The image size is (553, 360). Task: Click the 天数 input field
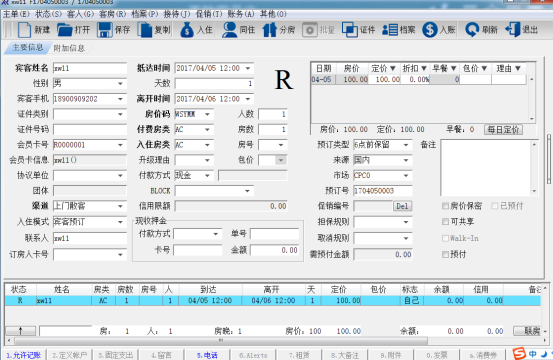[214, 84]
